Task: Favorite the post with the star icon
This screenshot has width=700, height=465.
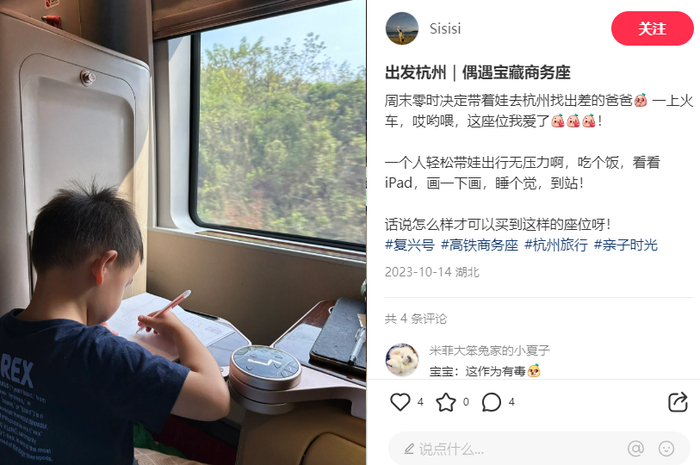Action: [446, 402]
